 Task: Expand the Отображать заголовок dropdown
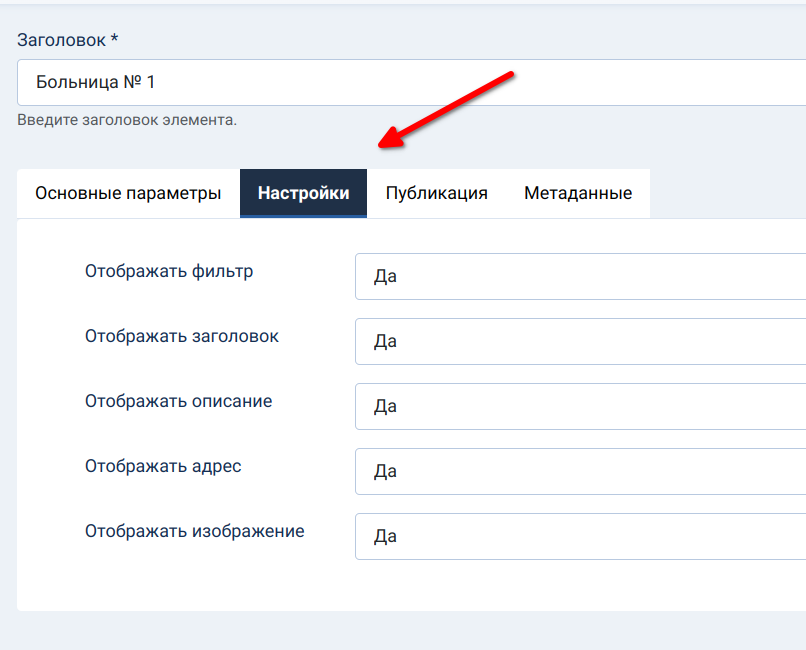pyautogui.click(x=580, y=341)
